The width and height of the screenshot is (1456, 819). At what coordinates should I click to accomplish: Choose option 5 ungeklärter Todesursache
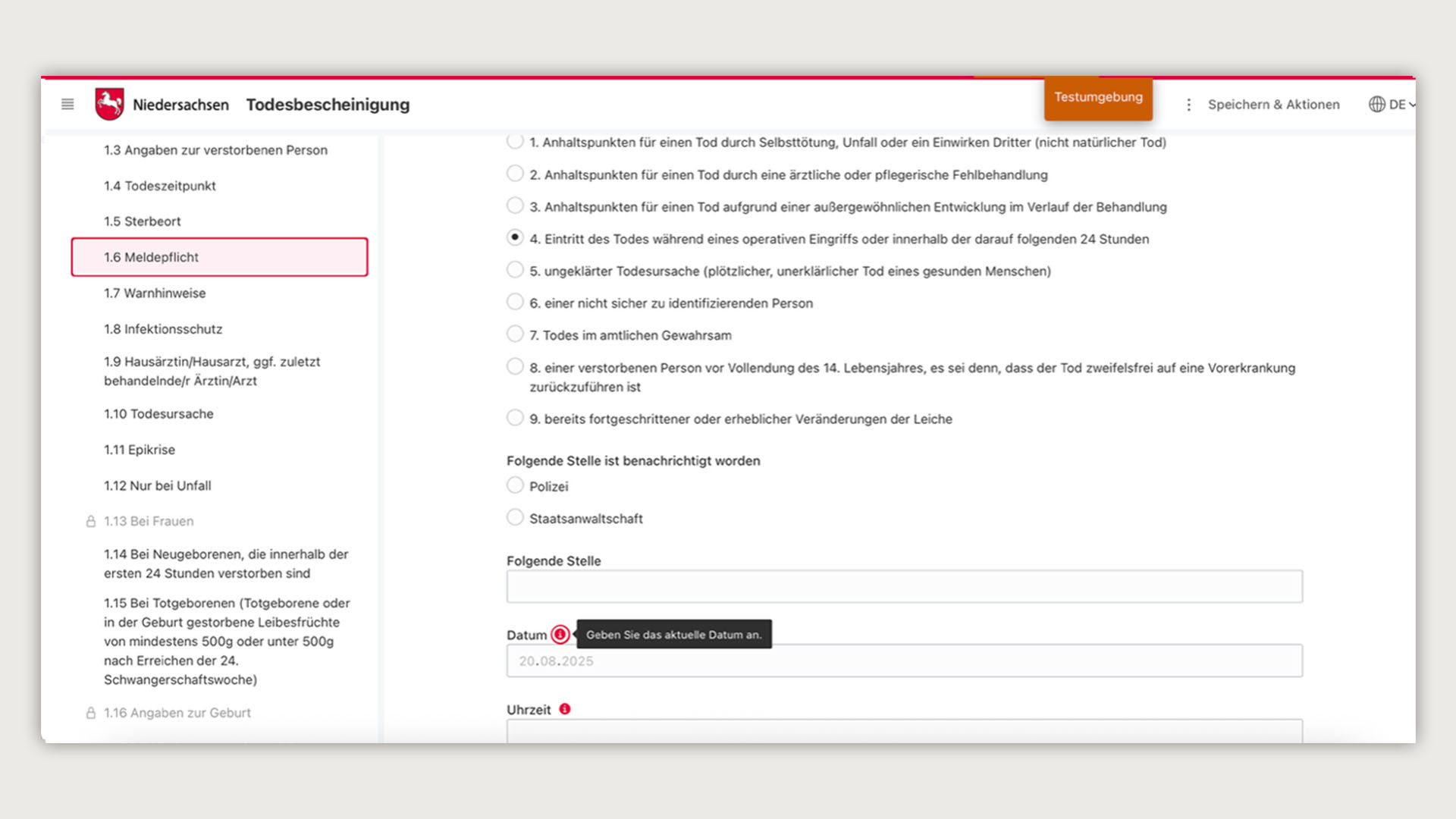(515, 270)
